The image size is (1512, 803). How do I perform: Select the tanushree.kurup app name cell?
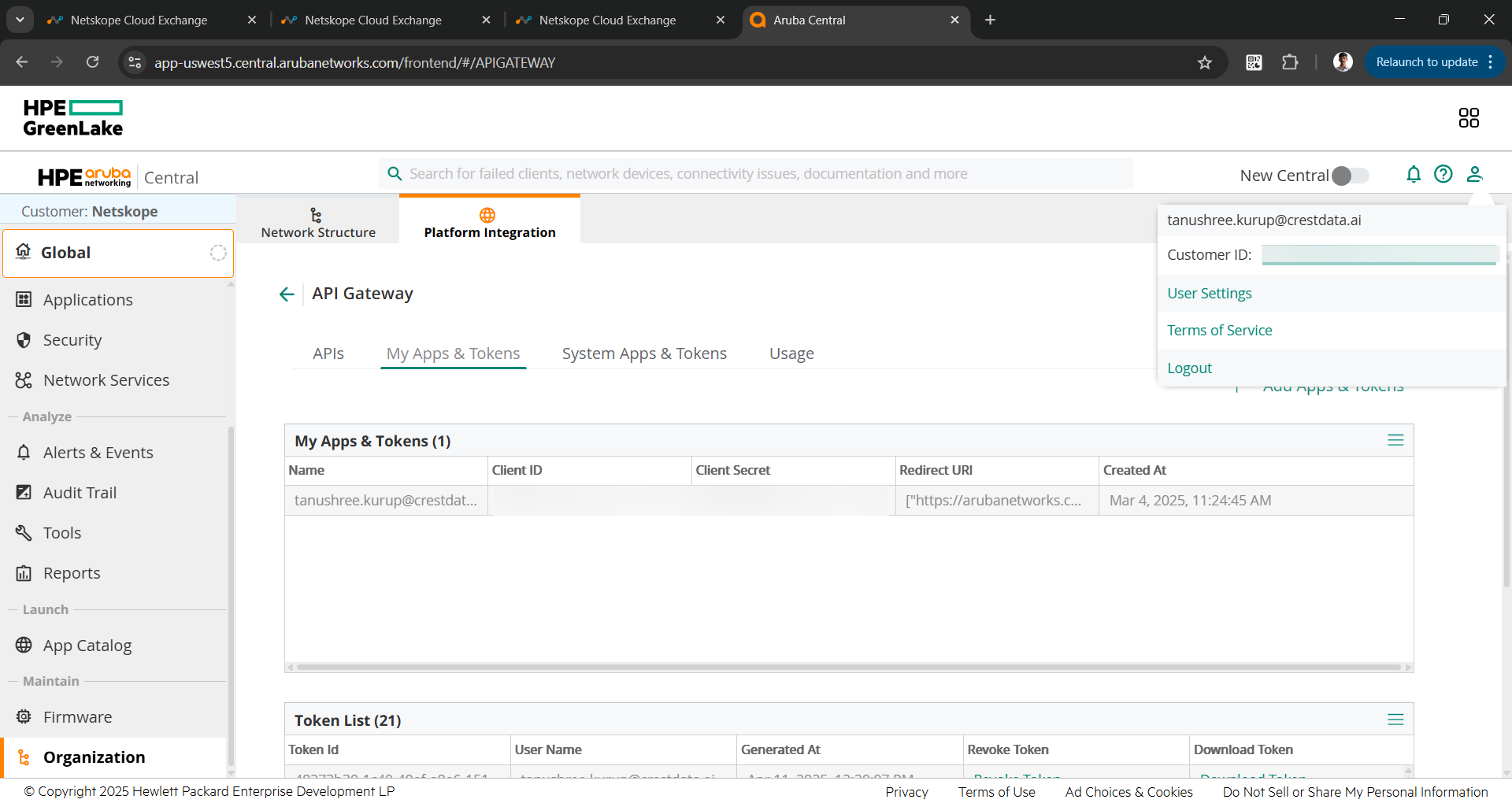[386, 501]
